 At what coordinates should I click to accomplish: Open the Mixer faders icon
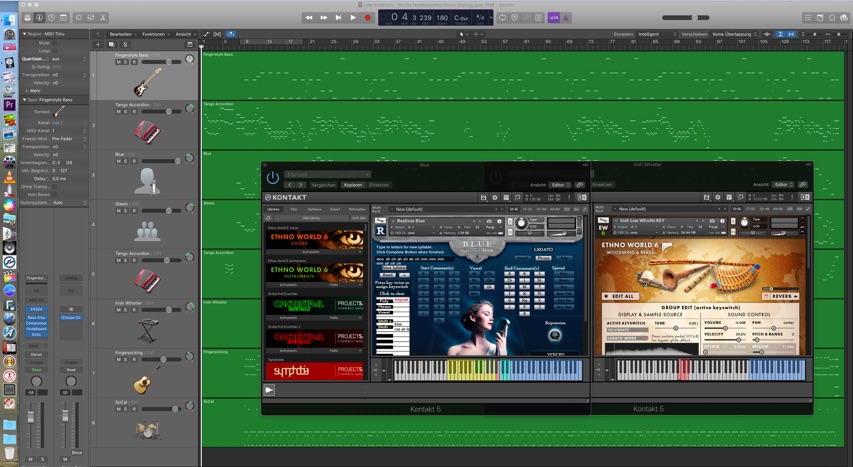point(91,17)
